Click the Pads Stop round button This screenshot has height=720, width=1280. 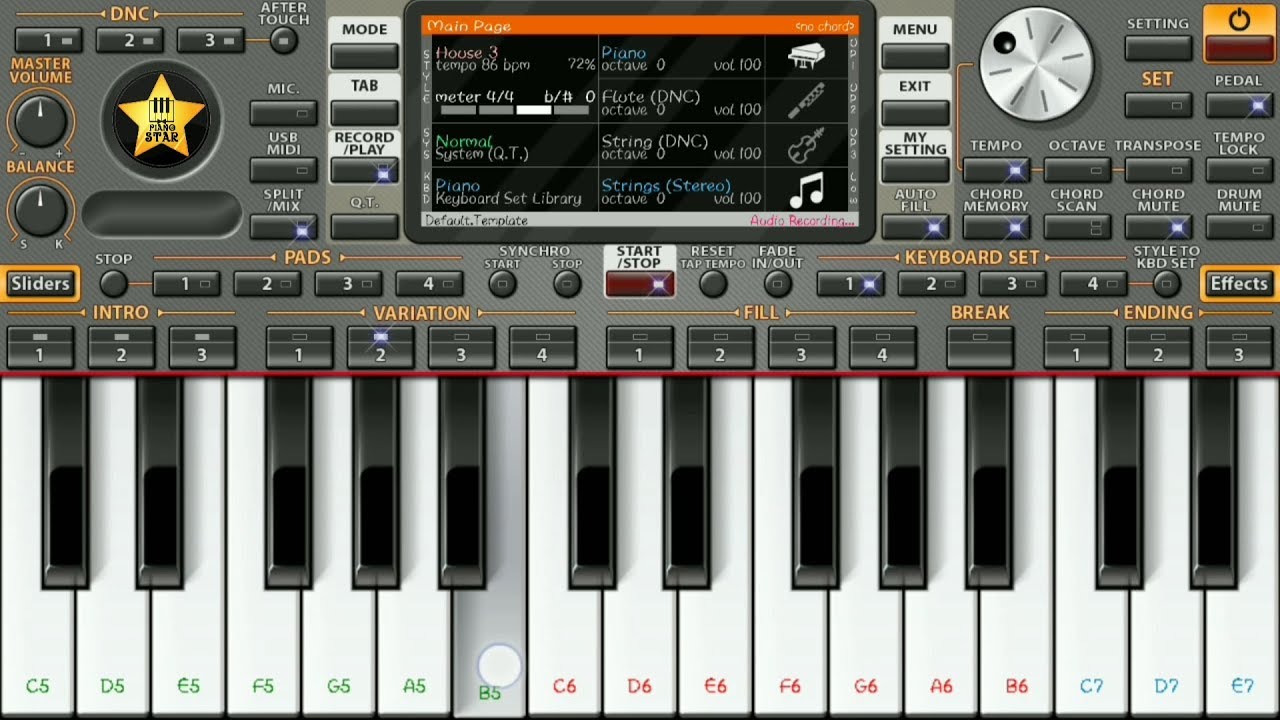113,284
